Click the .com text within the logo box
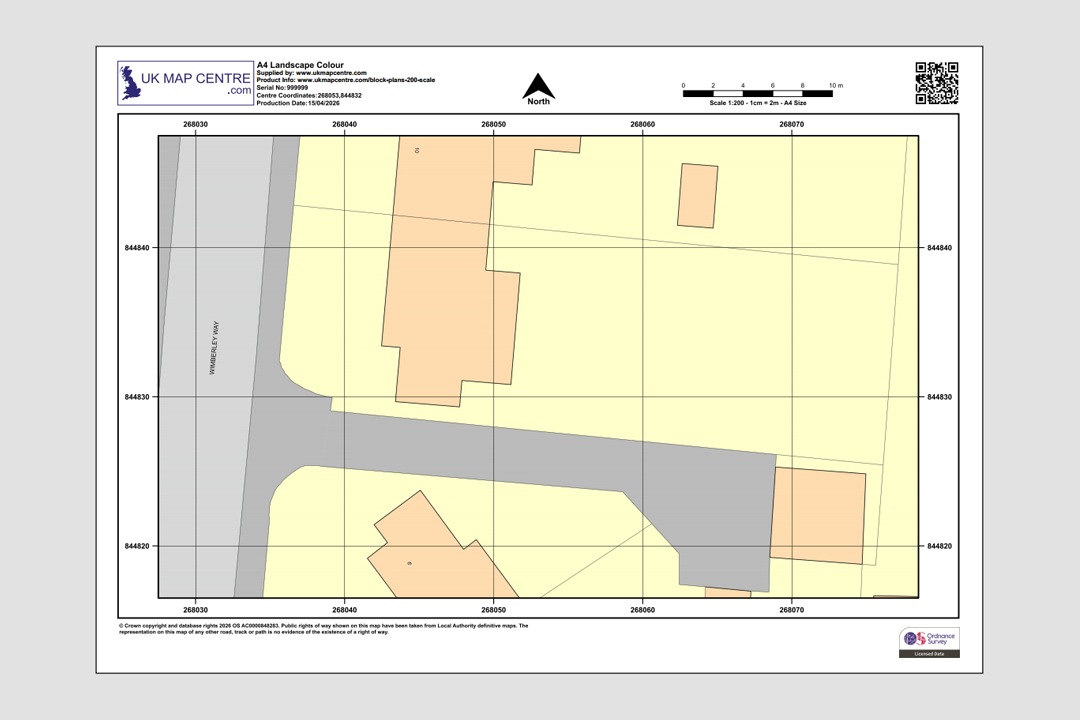1080x720 pixels. (x=239, y=90)
